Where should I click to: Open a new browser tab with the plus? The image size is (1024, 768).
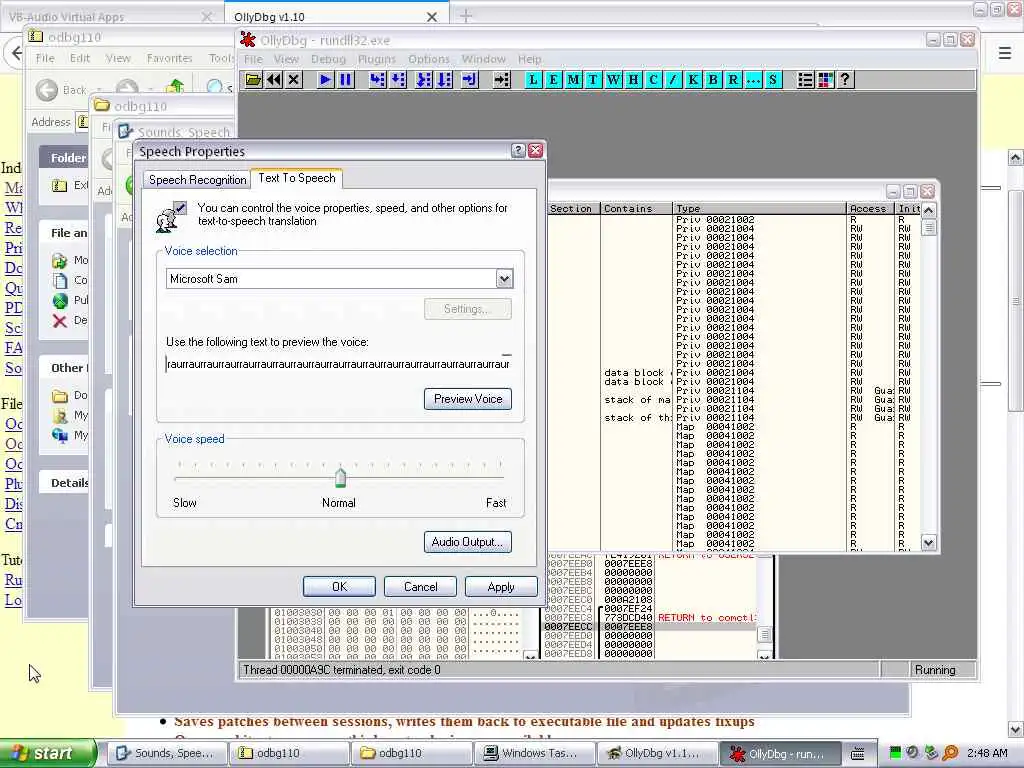[x=465, y=16]
